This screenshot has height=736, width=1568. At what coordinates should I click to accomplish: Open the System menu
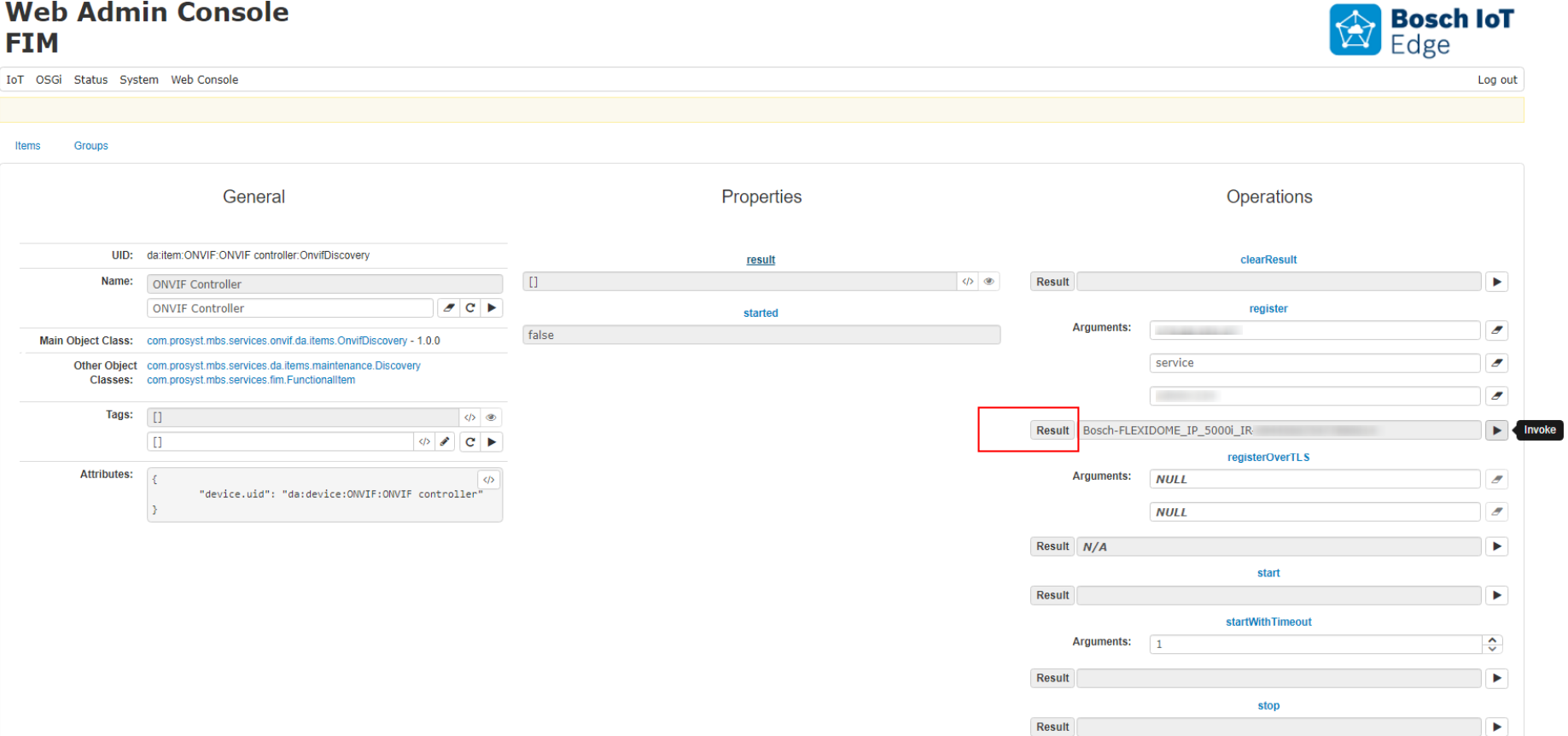click(x=138, y=79)
